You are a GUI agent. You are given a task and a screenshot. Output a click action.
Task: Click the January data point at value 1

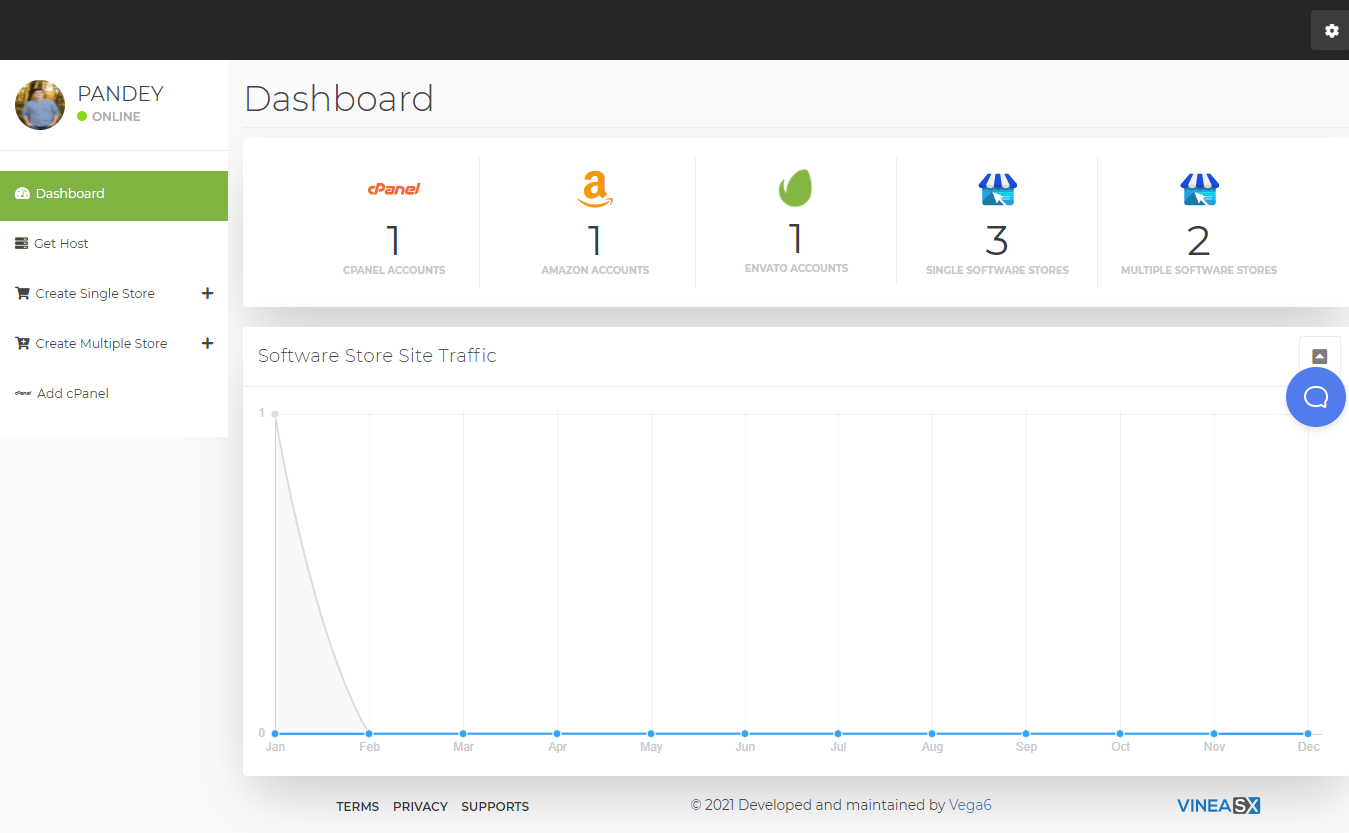click(275, 414)
